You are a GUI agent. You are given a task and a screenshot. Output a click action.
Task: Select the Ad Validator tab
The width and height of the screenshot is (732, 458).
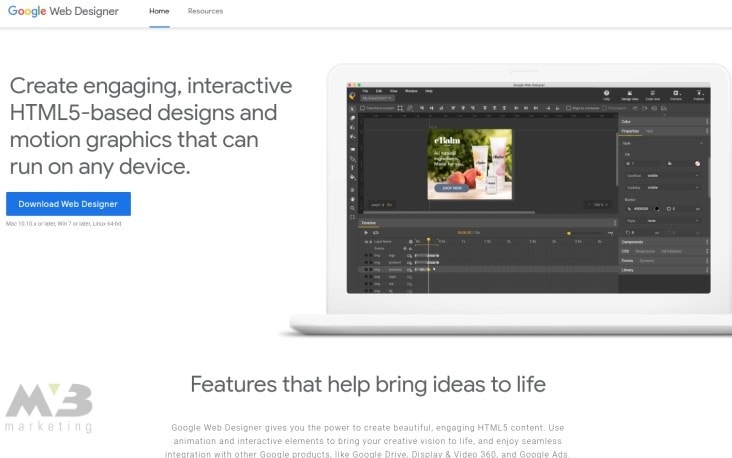point(671,251)
